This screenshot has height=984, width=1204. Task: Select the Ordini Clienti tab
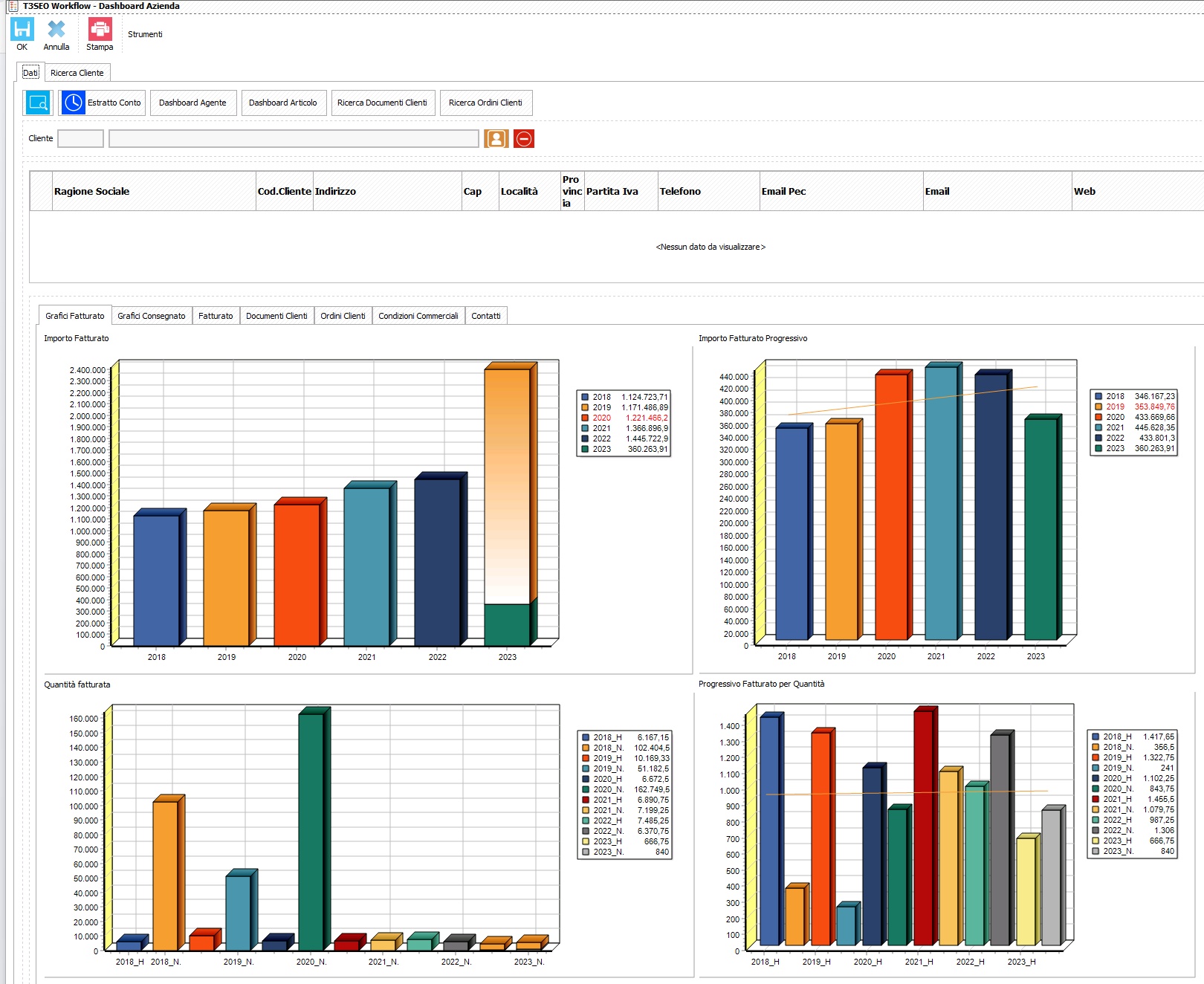(x=343, y=316)
